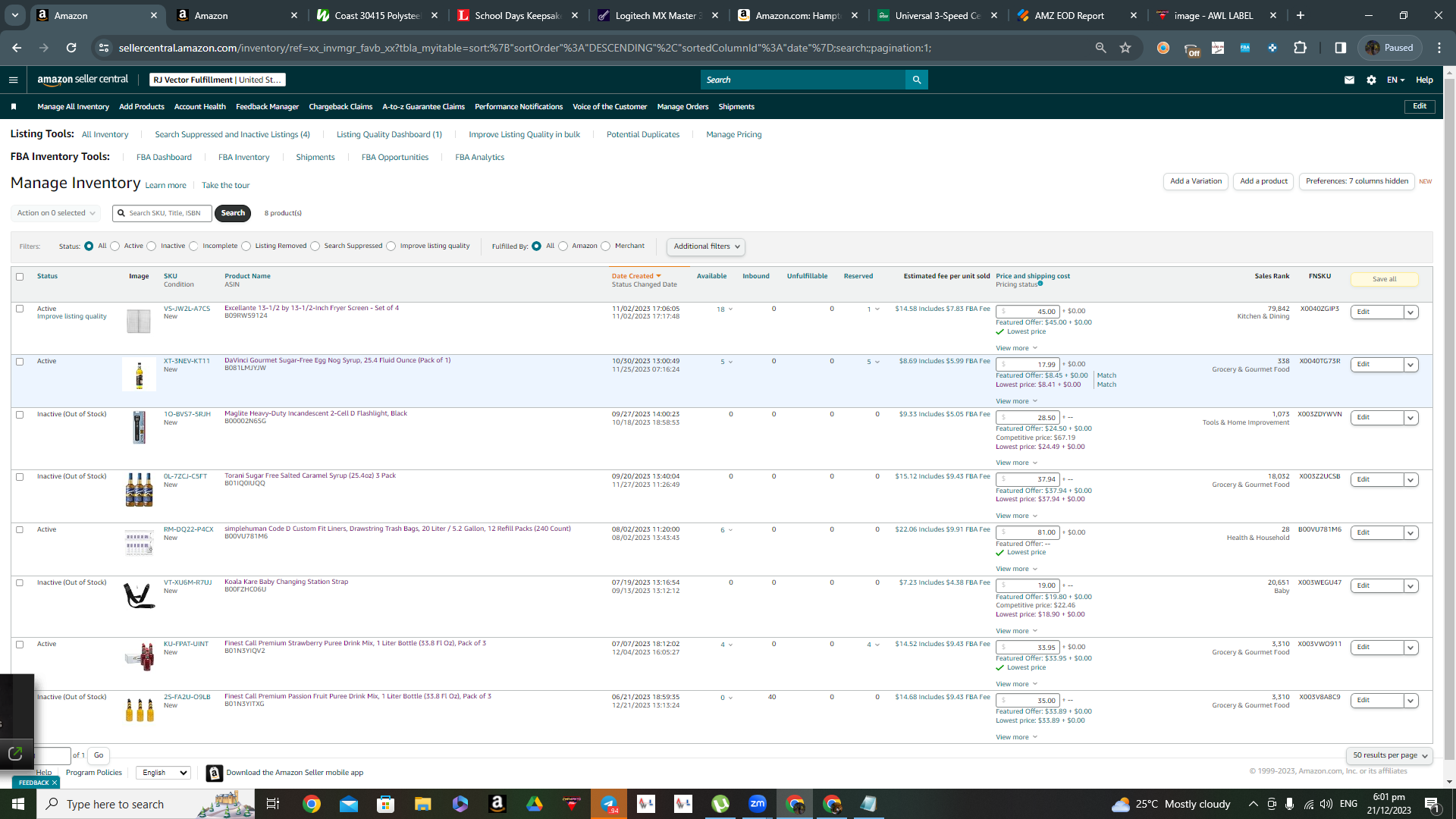Open the Chrome three-dot menu

pos(1439,48)
